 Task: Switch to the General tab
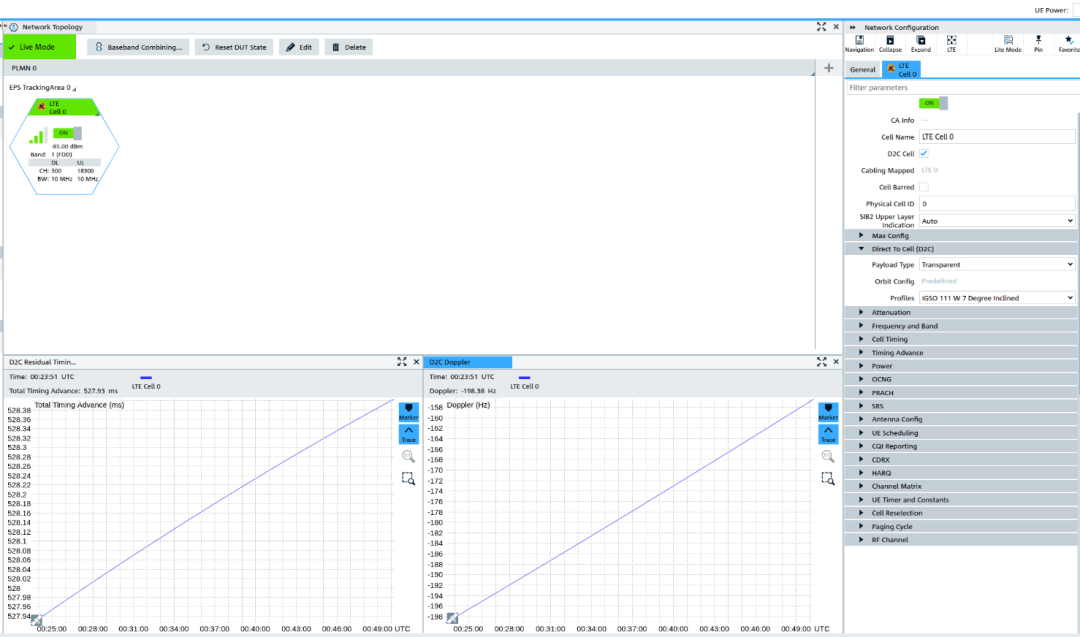pos(862,70)
